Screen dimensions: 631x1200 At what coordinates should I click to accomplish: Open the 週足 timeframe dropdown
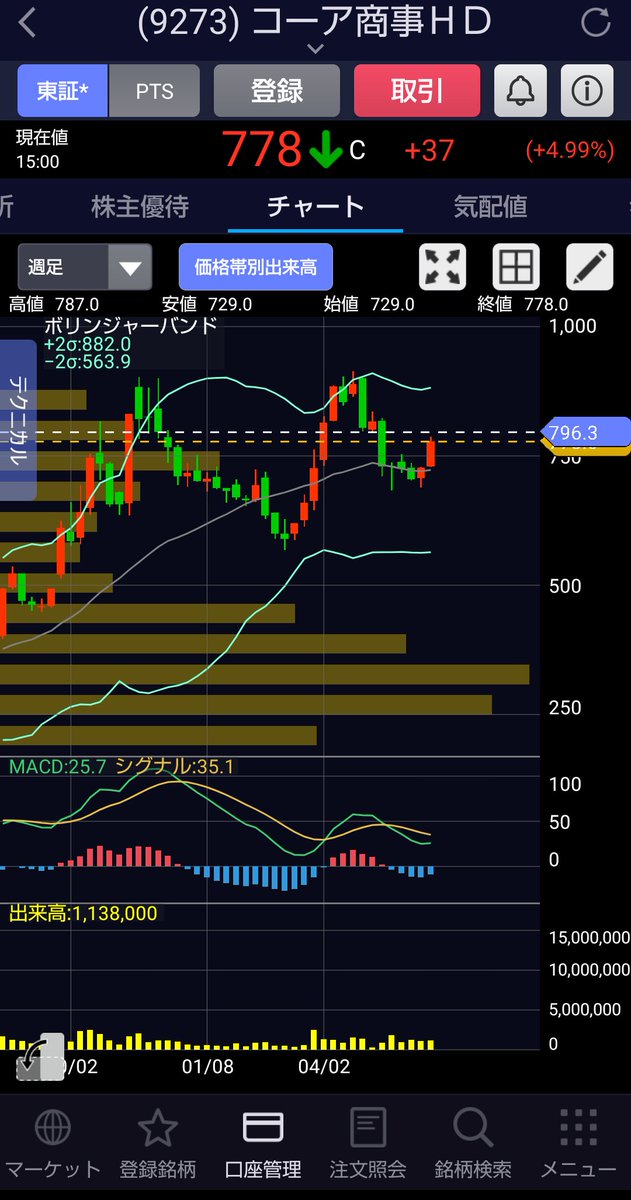click(x=85, y=267)
